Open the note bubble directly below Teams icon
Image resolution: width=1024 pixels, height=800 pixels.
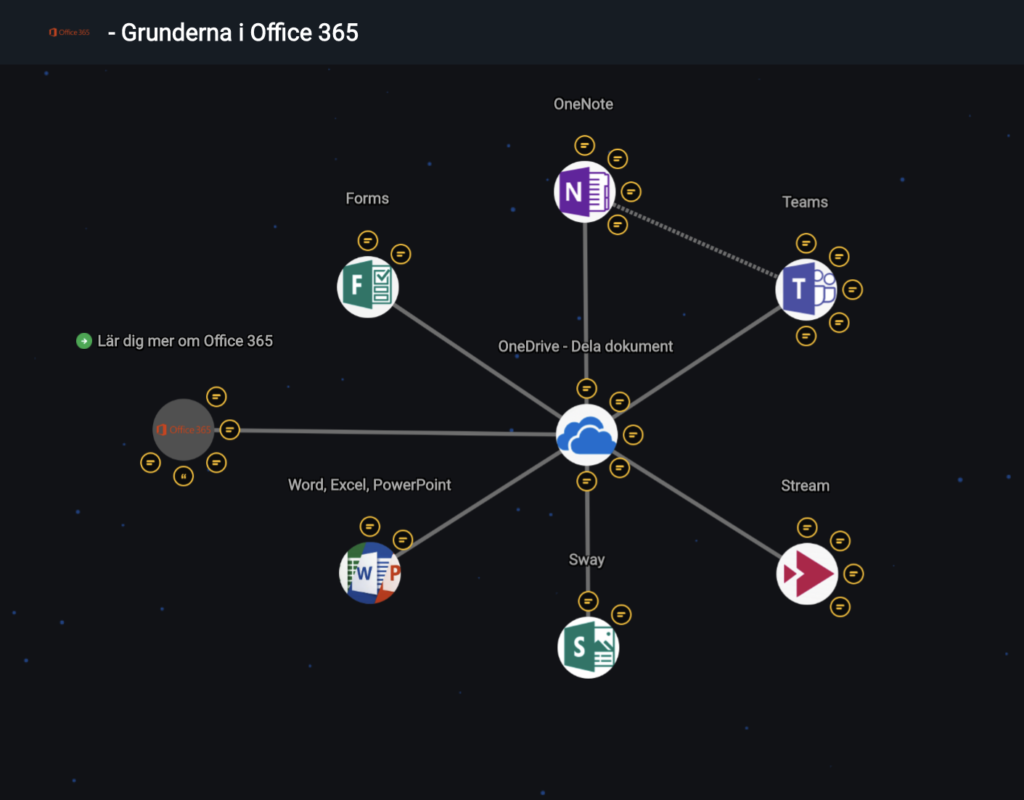click(x=806, y=336)
